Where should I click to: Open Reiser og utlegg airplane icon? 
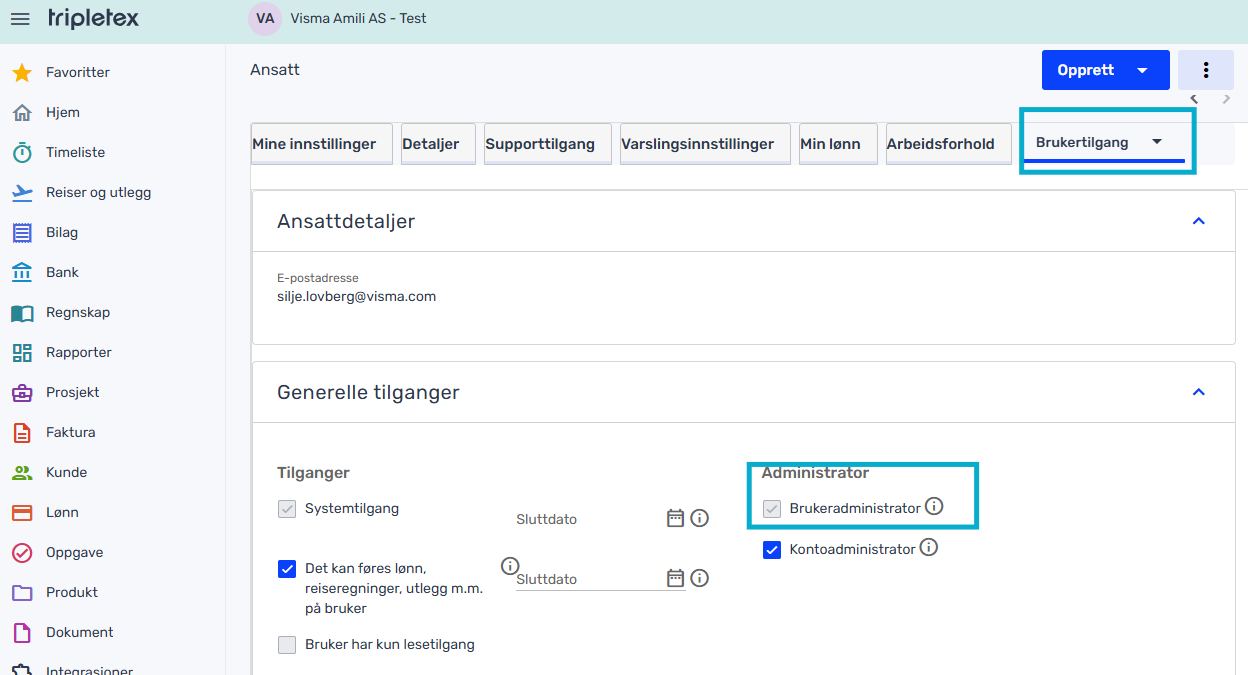coord(22,193)
